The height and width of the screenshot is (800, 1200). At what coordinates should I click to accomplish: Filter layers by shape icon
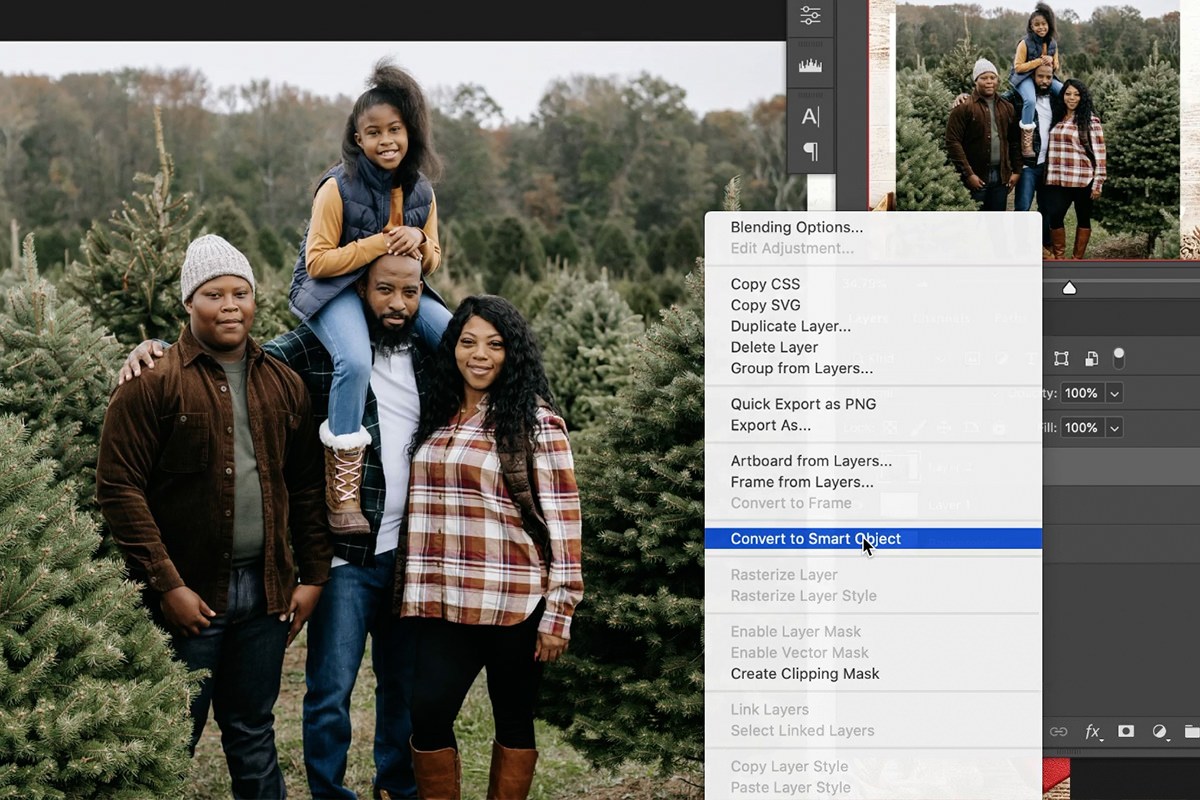(x=1062, y=358)
